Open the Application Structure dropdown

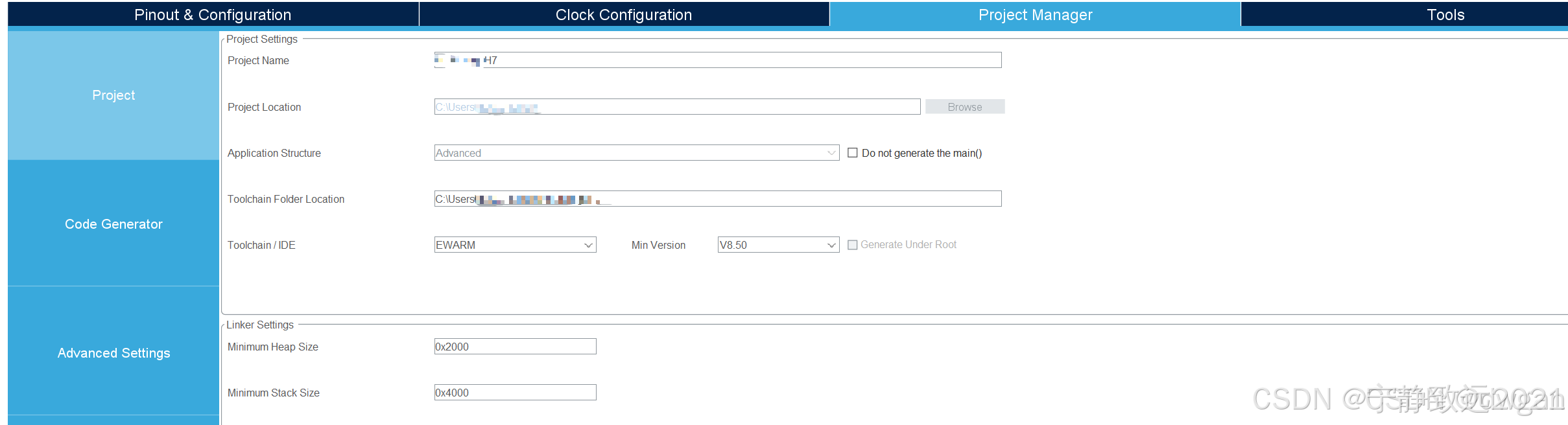click(x=637, y=153)
